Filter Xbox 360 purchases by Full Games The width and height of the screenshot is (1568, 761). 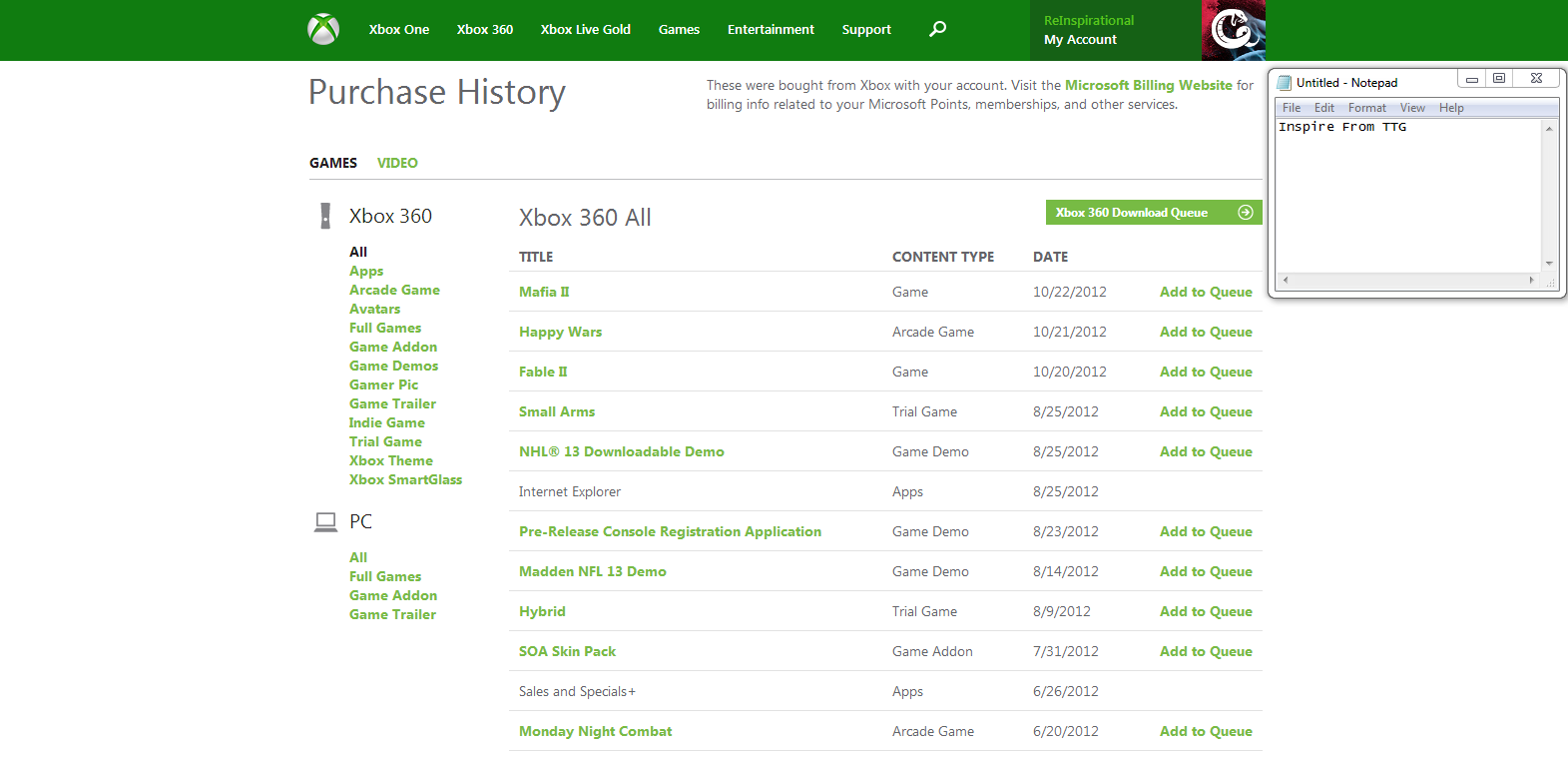tap(385, 328)
